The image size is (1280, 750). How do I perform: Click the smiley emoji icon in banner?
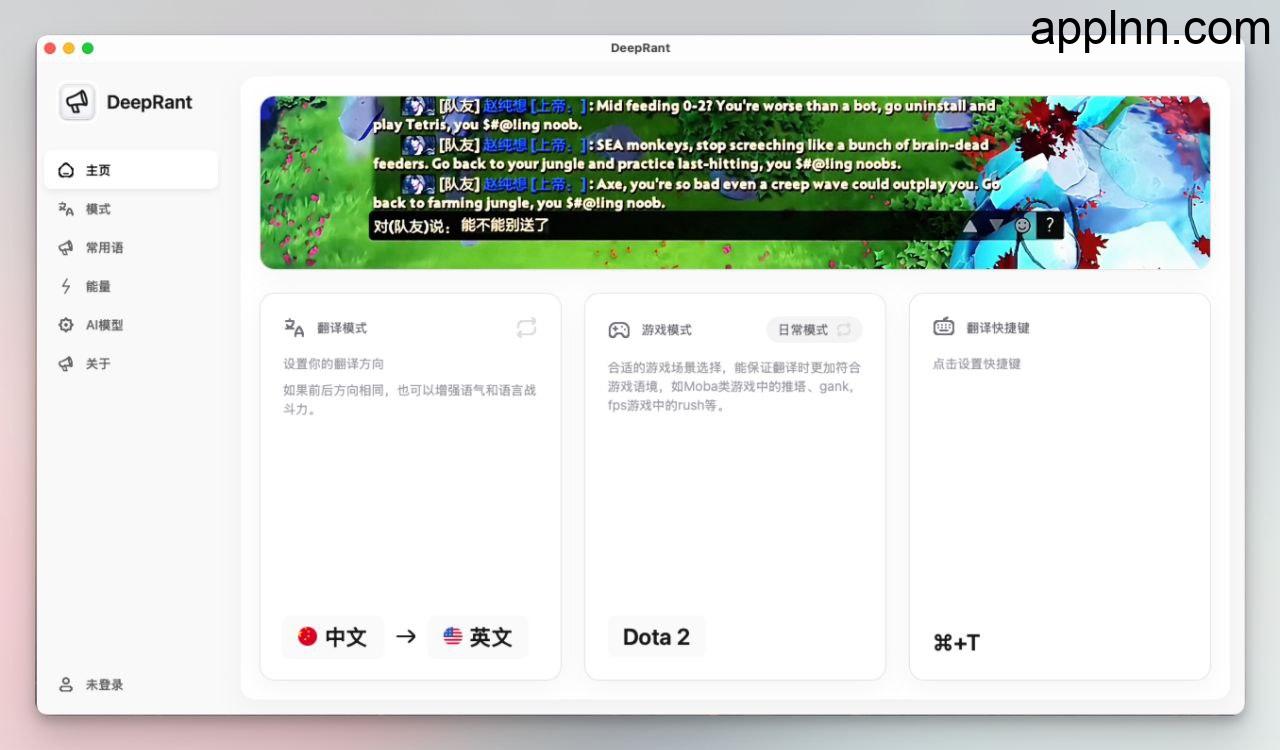coord(1022,226)
